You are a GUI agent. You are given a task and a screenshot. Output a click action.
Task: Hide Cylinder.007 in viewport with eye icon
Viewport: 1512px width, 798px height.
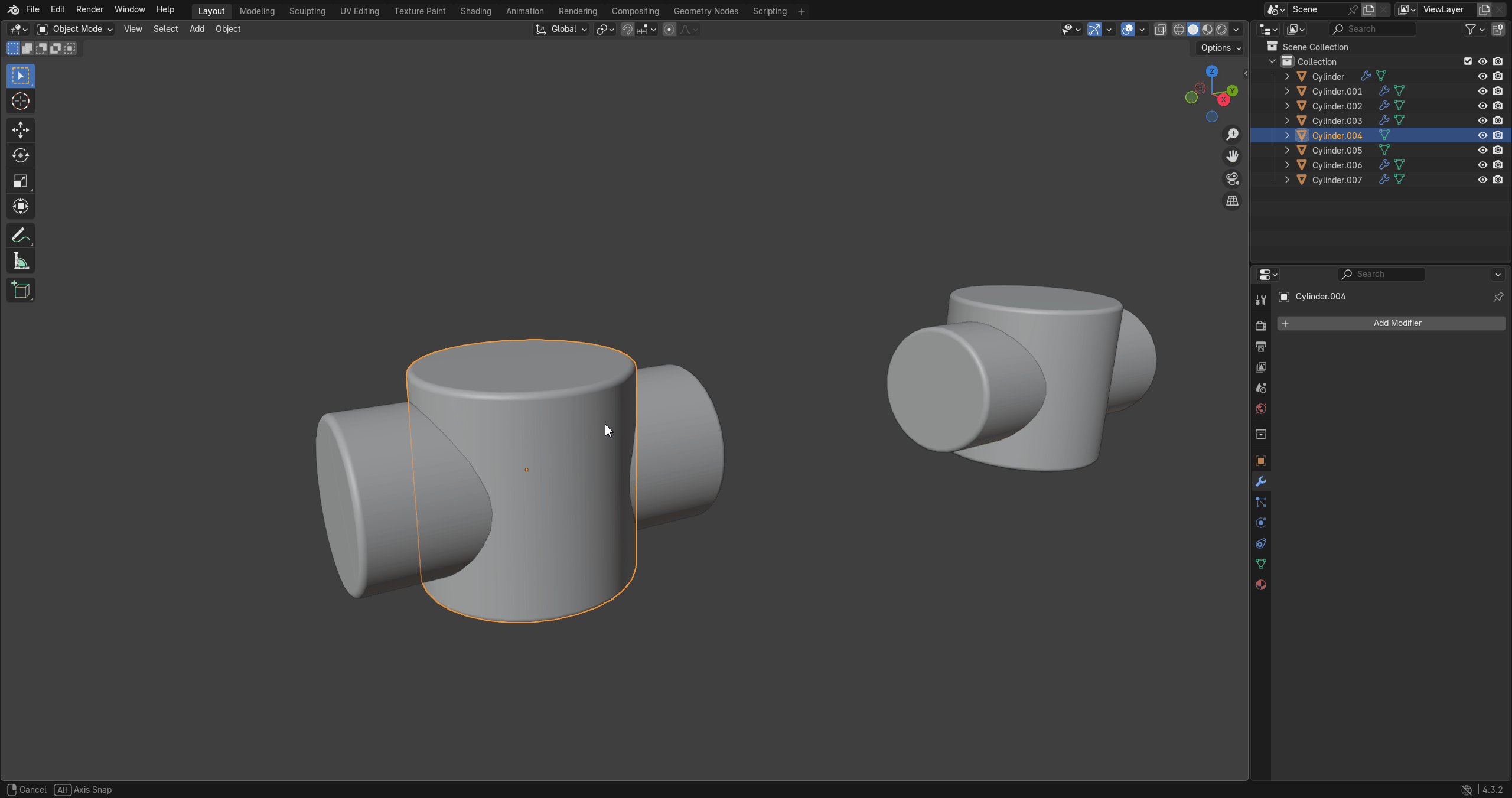[1482, 180]
